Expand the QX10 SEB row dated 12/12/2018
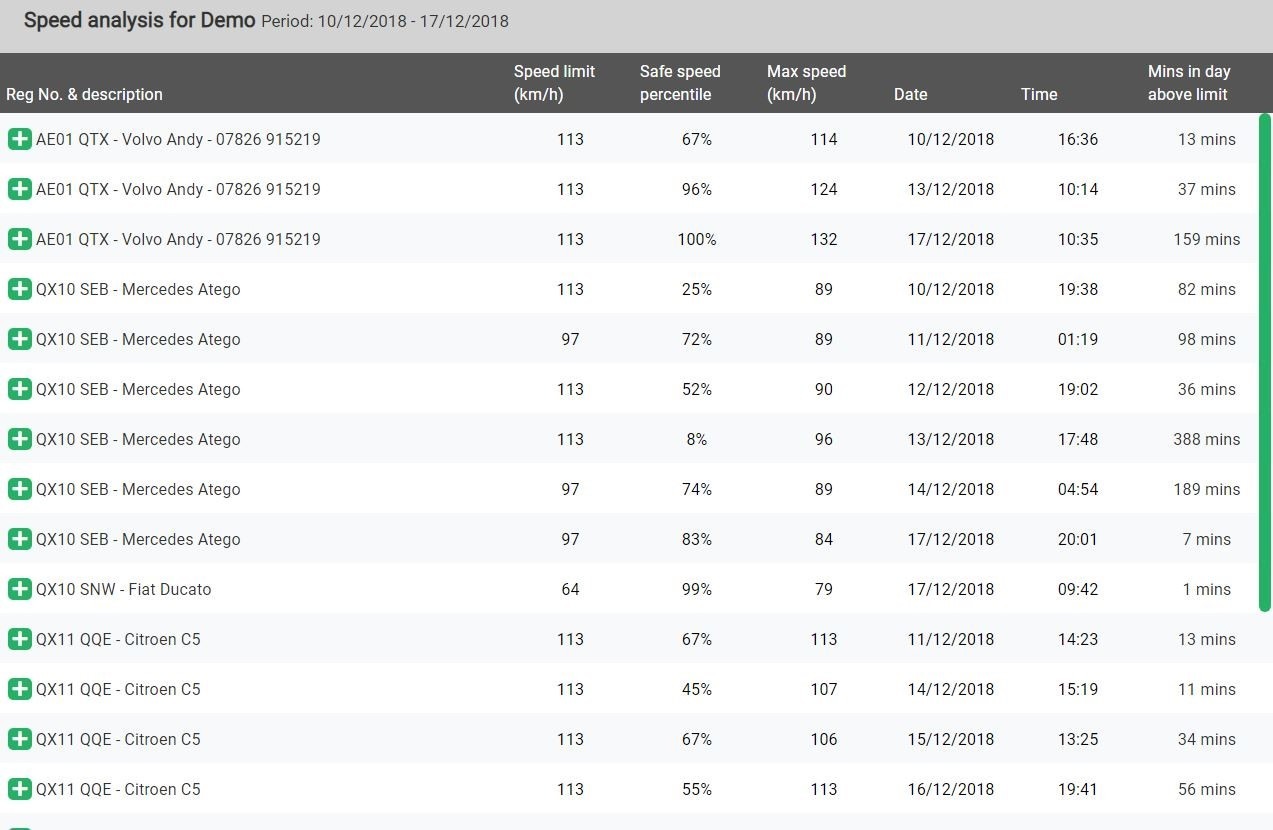Viewport: 1273px width, 830px height. tap(19, 389)
